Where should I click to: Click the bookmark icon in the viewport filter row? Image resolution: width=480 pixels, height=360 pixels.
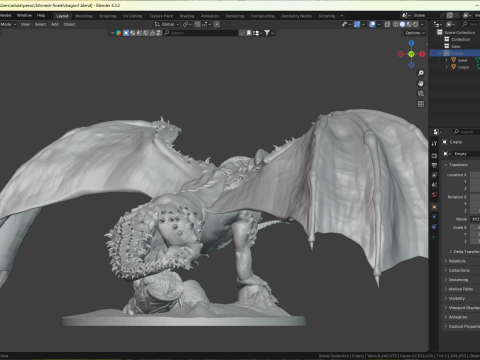click(x=249, y=33)
